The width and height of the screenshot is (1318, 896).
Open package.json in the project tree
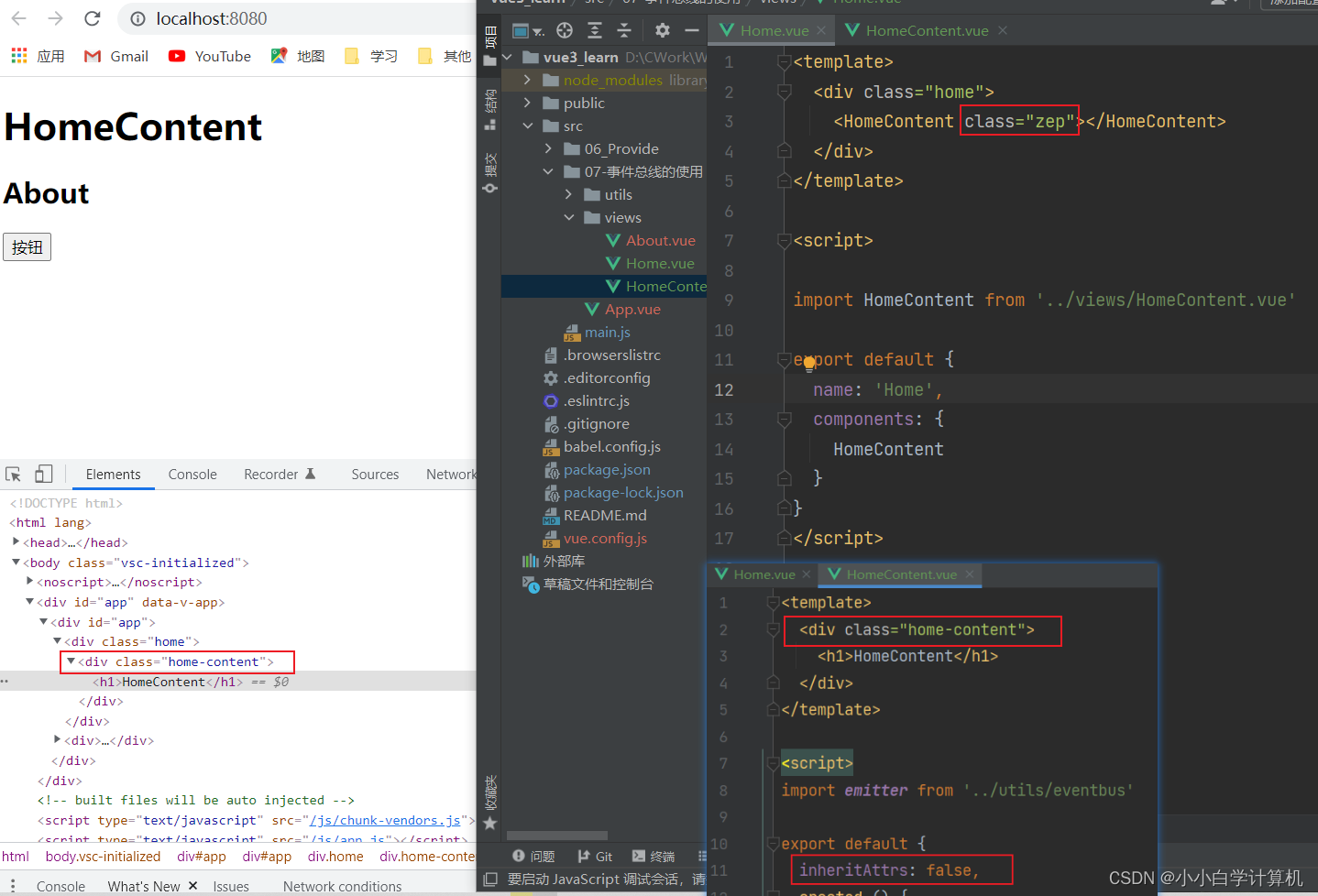click(597, 469)
